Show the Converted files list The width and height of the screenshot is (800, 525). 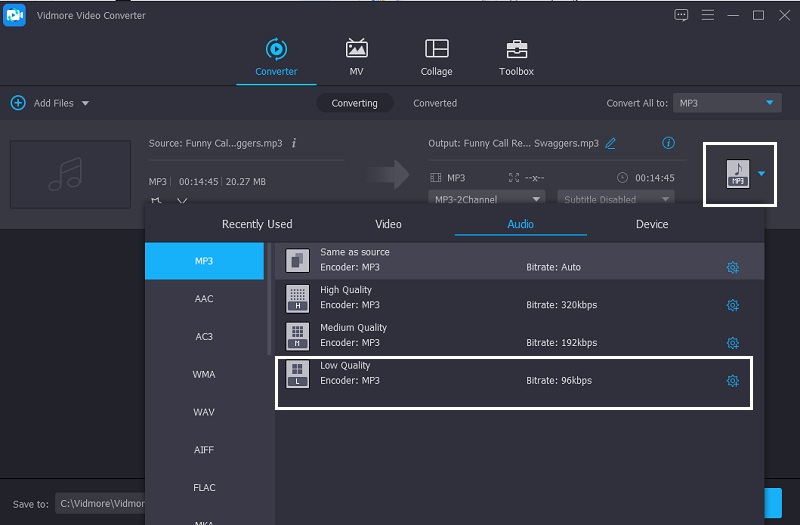click(435, 103)
